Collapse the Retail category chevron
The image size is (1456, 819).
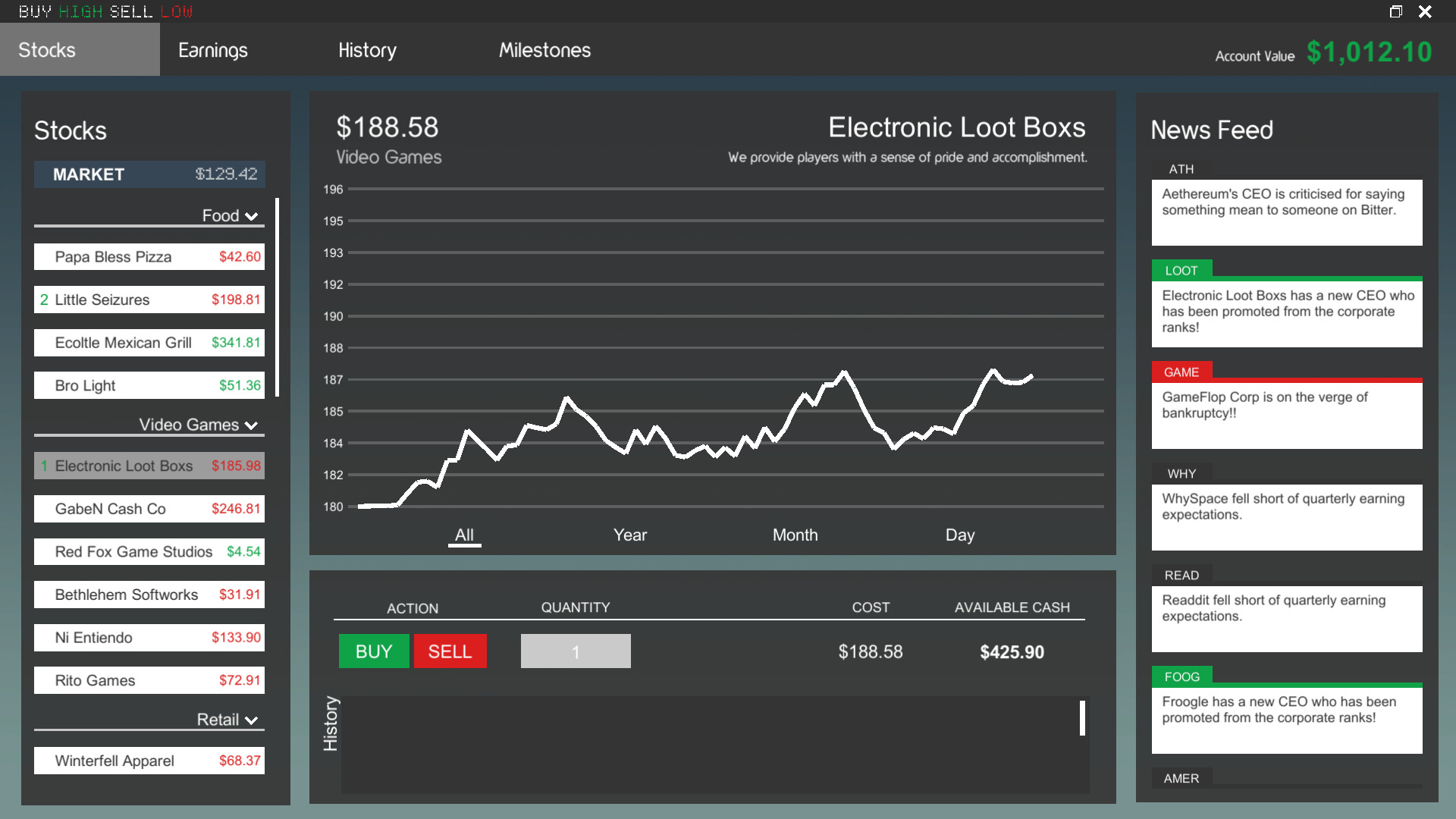pyautogui.click(x=251, y=721)
